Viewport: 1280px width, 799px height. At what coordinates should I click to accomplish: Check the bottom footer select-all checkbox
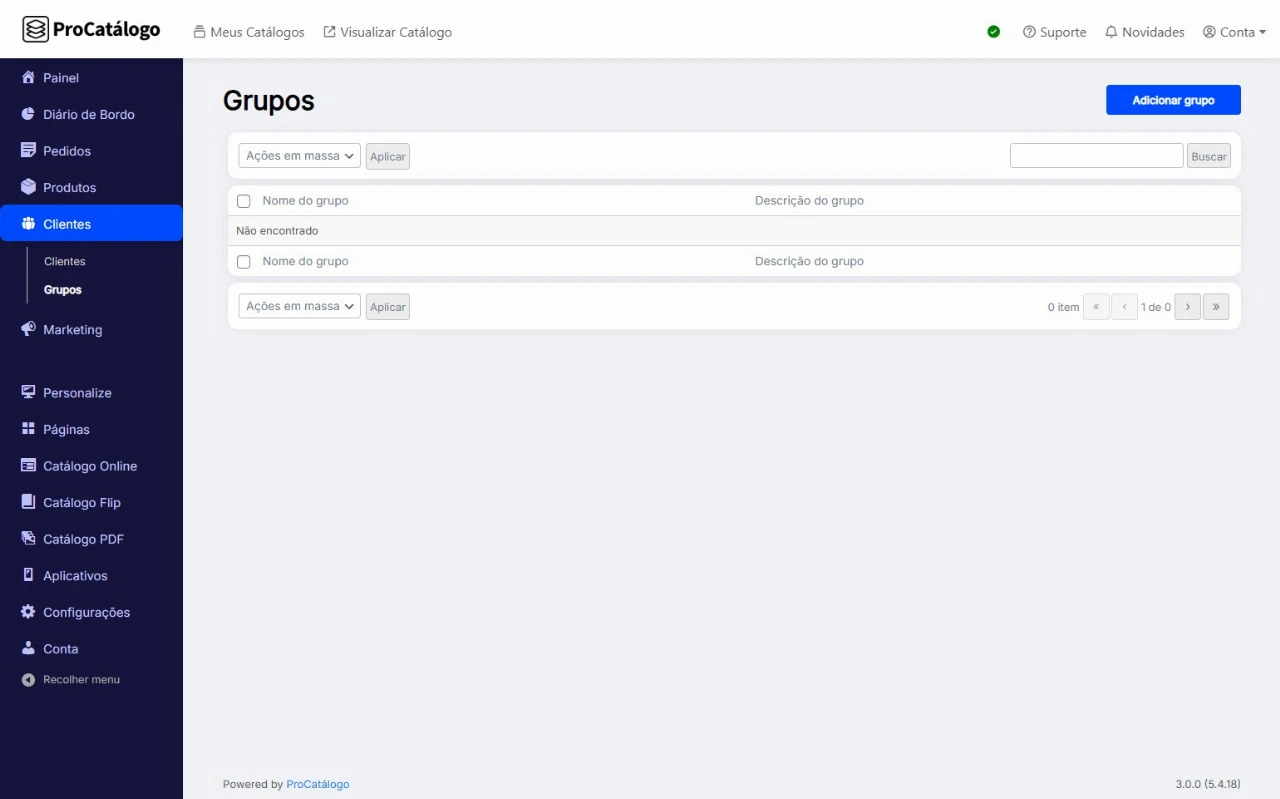(243, 262)
